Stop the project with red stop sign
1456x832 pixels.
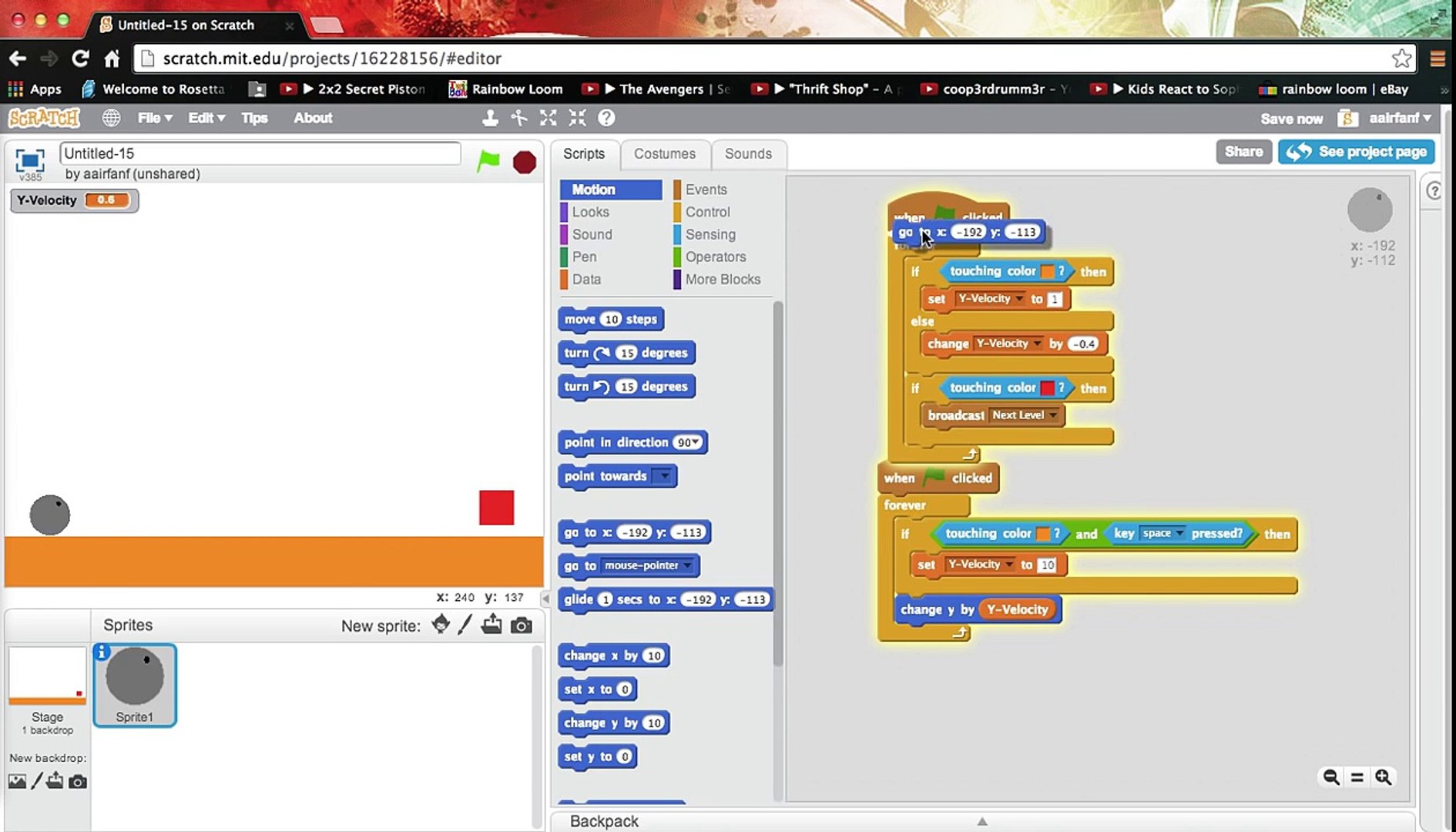(x=525, y=162)
